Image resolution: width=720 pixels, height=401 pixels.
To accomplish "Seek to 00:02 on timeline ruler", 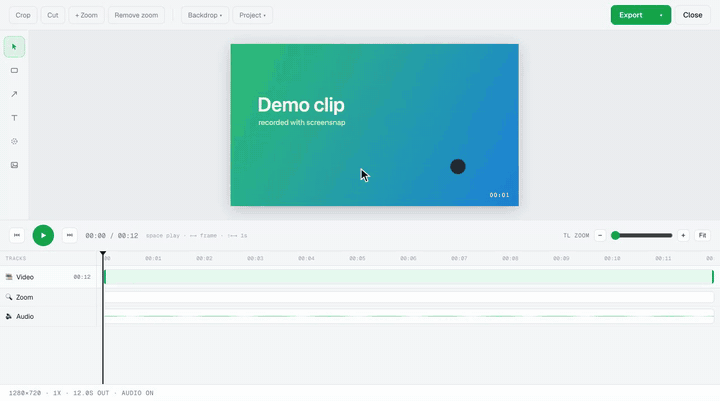I will (204, 258).
